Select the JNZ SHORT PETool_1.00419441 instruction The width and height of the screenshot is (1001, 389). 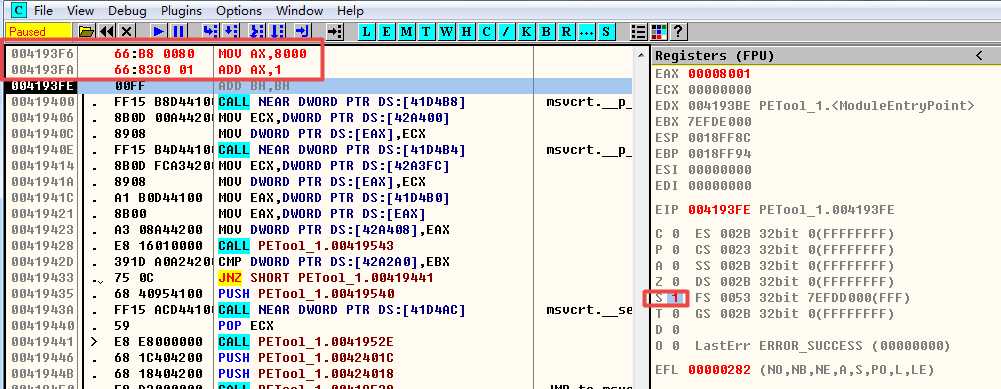326,278
